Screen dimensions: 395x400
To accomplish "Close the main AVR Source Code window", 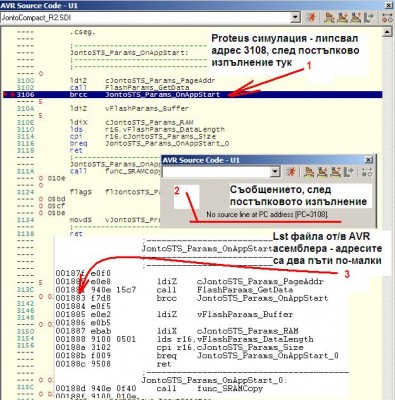I will click(388, 5).
